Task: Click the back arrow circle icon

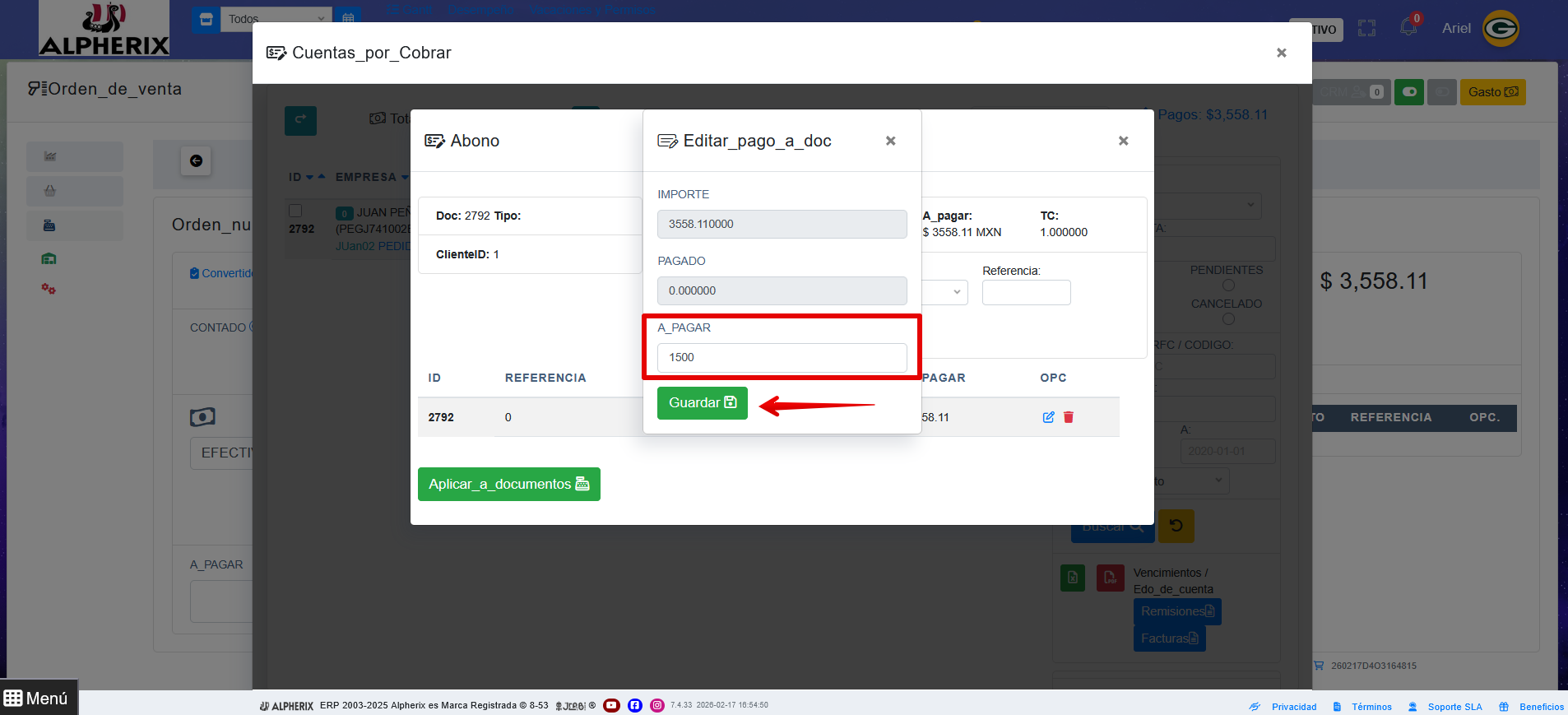Action: pos(196,160)
